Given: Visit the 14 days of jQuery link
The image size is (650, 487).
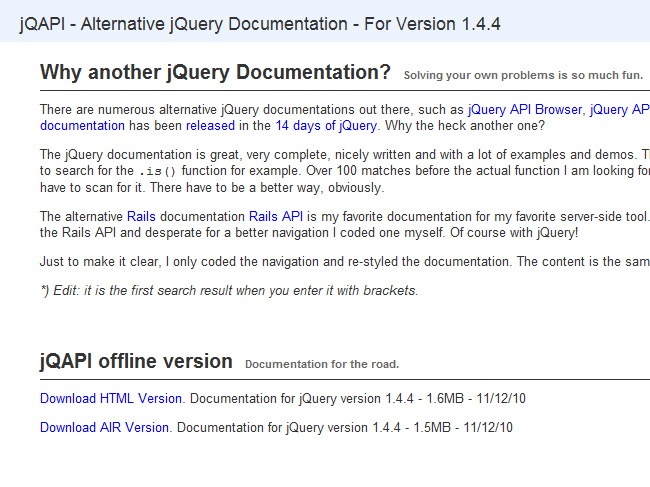Looking at the screenshot, I should tap(326, 126).
